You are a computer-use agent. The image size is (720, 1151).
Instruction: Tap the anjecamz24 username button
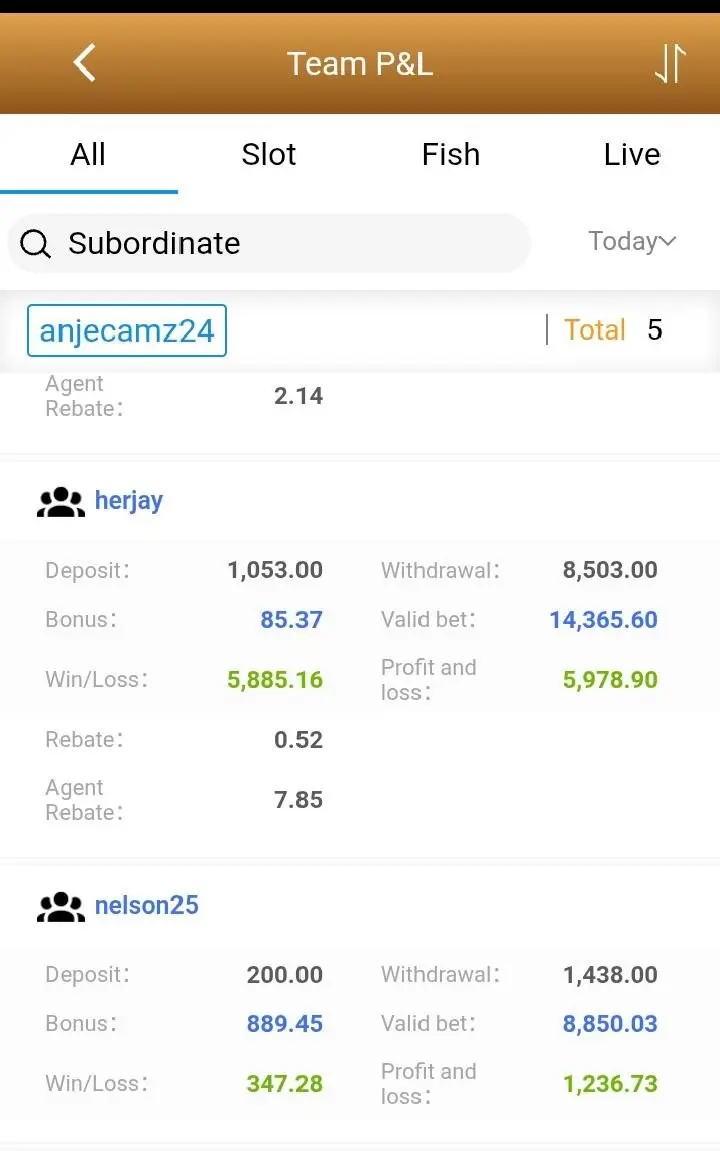tap(127, 330)
